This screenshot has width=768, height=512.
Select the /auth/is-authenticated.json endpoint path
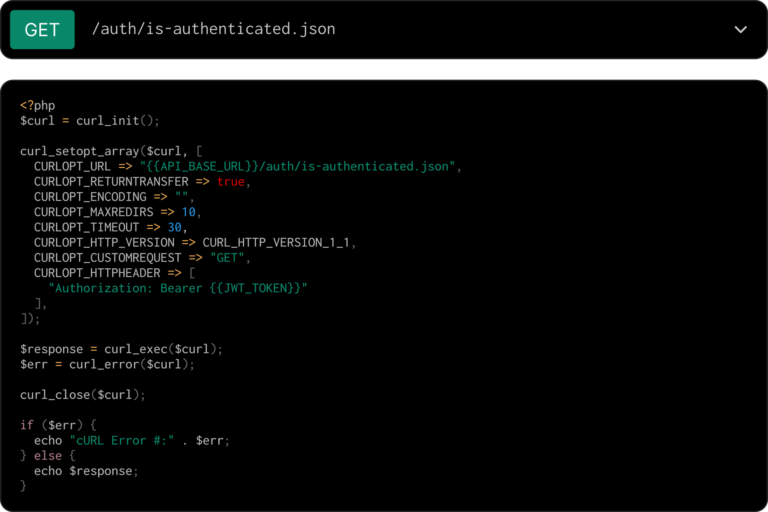pos(214,29)
